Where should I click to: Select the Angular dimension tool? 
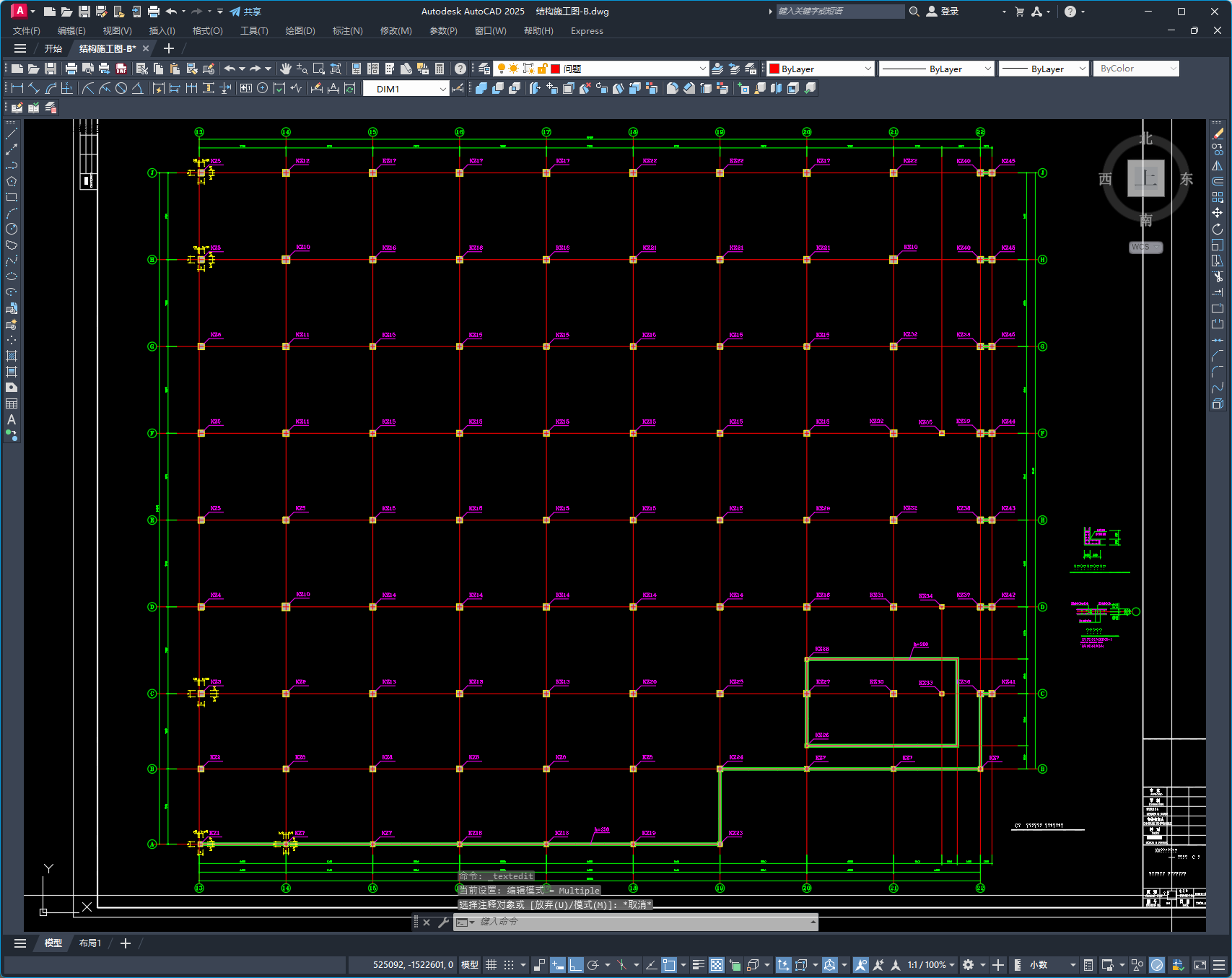tap(137, 88)
